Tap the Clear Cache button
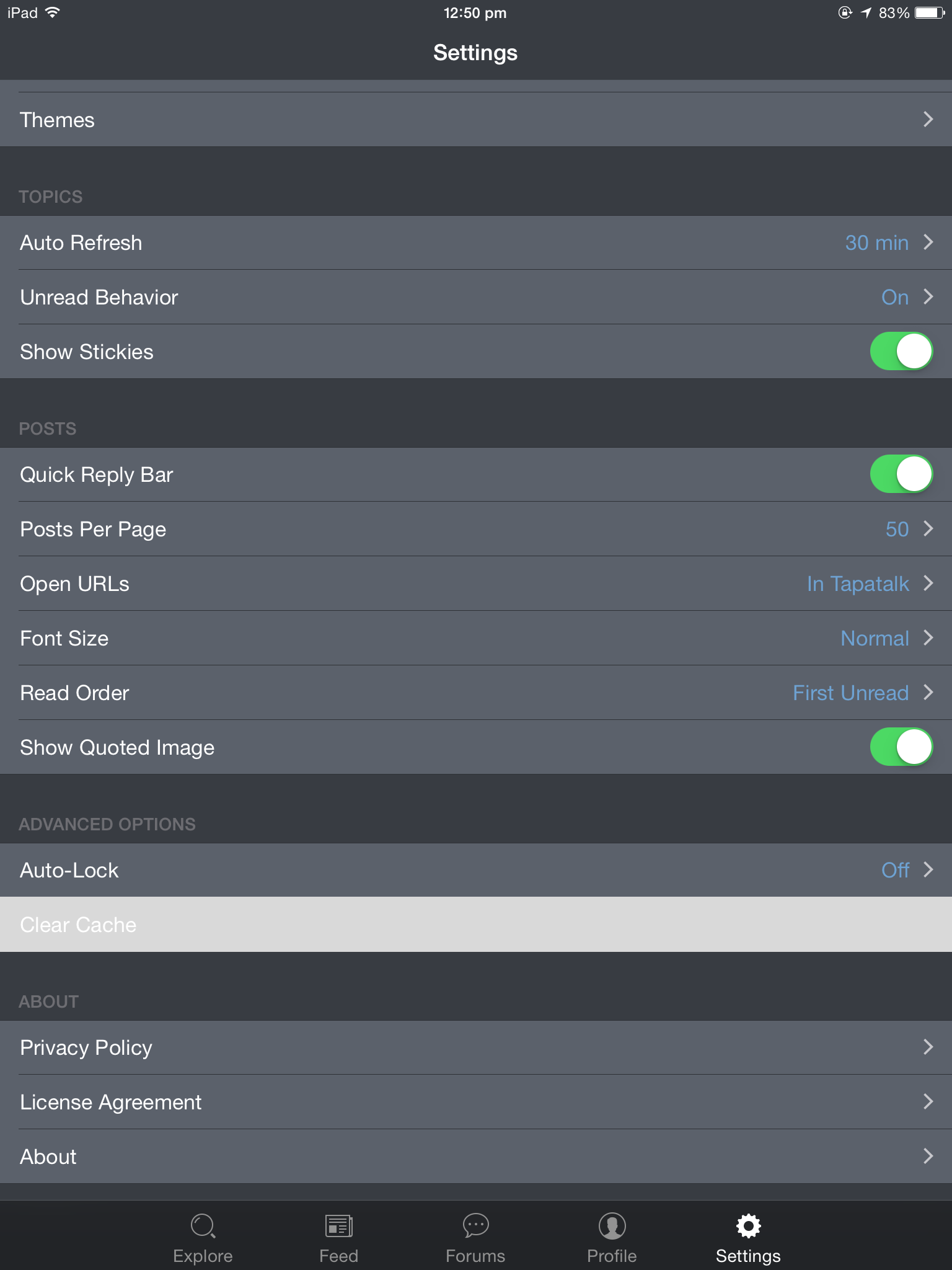 [476, 925]
